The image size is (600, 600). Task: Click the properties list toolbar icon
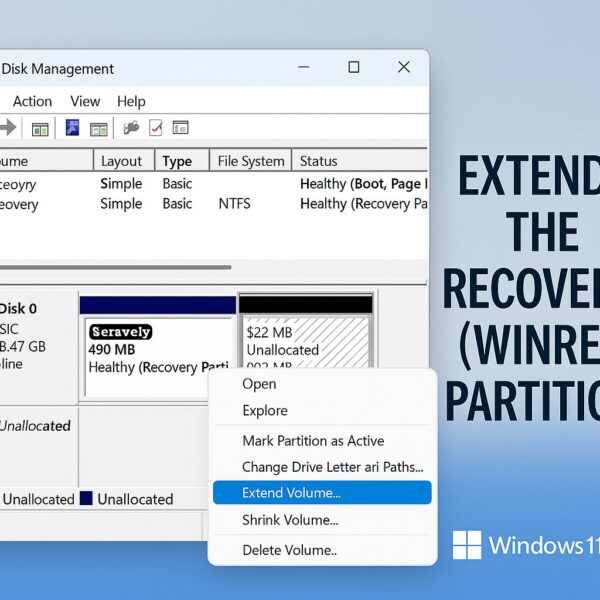click(x=181, y=127)
